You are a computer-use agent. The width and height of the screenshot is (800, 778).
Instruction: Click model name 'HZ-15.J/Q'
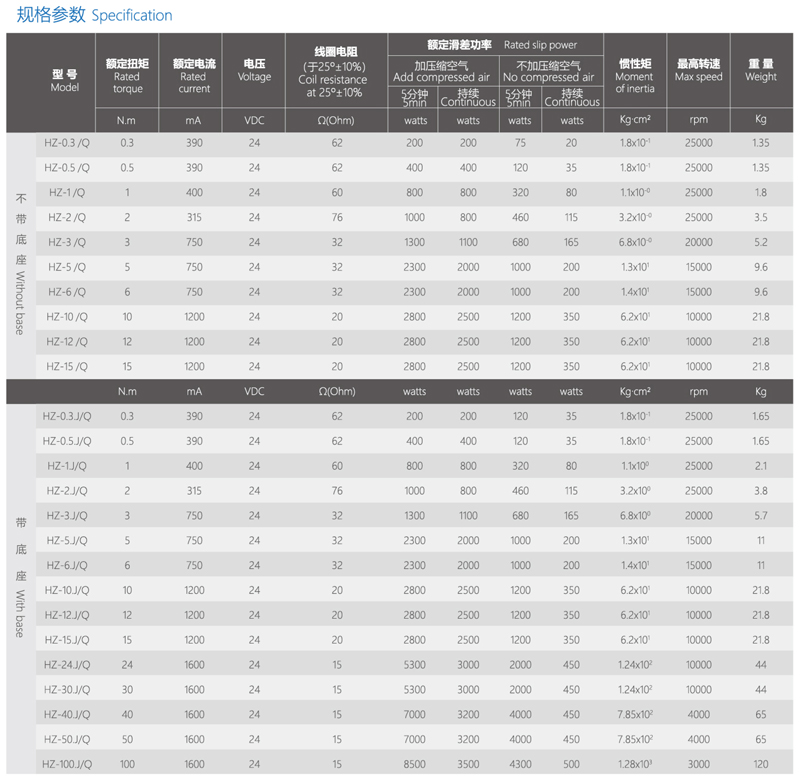click(x=67, y=640)
